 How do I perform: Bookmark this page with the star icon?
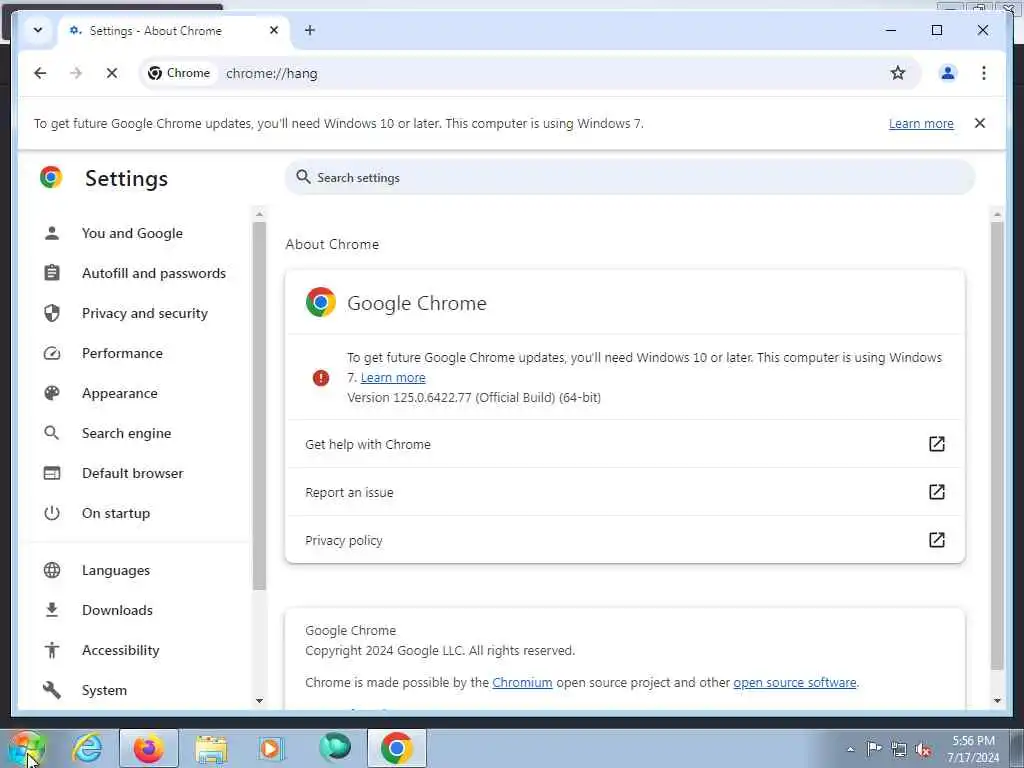[898, 73]
